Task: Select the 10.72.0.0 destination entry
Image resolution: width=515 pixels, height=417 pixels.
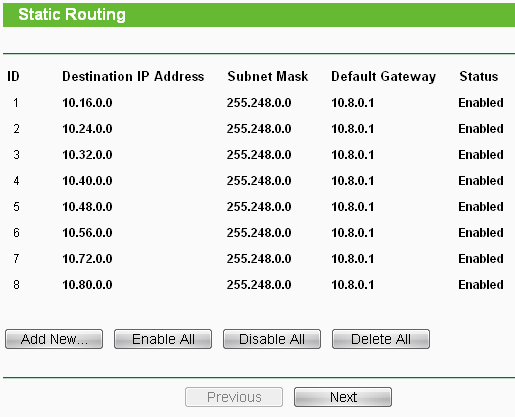Action: tap(87, 259)
